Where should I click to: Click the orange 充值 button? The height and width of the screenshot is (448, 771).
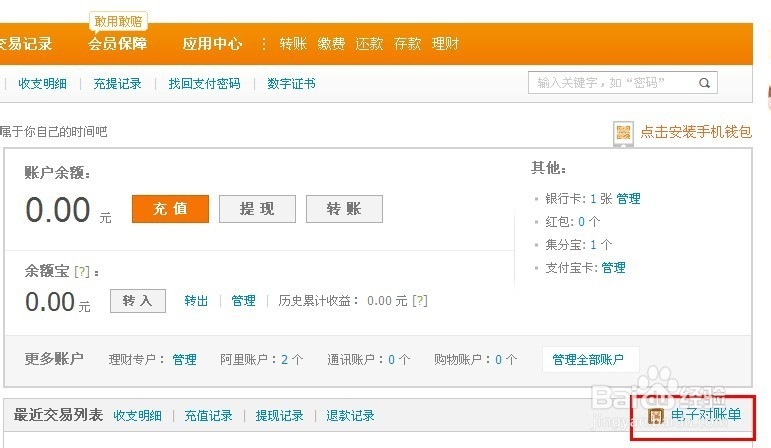pyautogui.click(x=170, y=209)
